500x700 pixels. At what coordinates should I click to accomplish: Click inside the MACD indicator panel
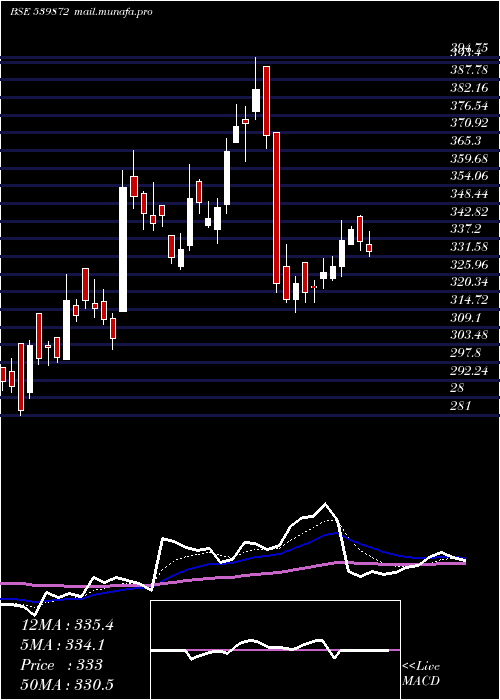tap(275, 650)
